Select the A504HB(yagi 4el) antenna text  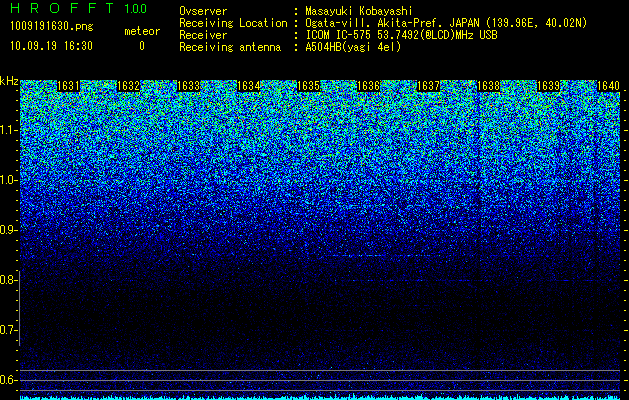[353, 47]
